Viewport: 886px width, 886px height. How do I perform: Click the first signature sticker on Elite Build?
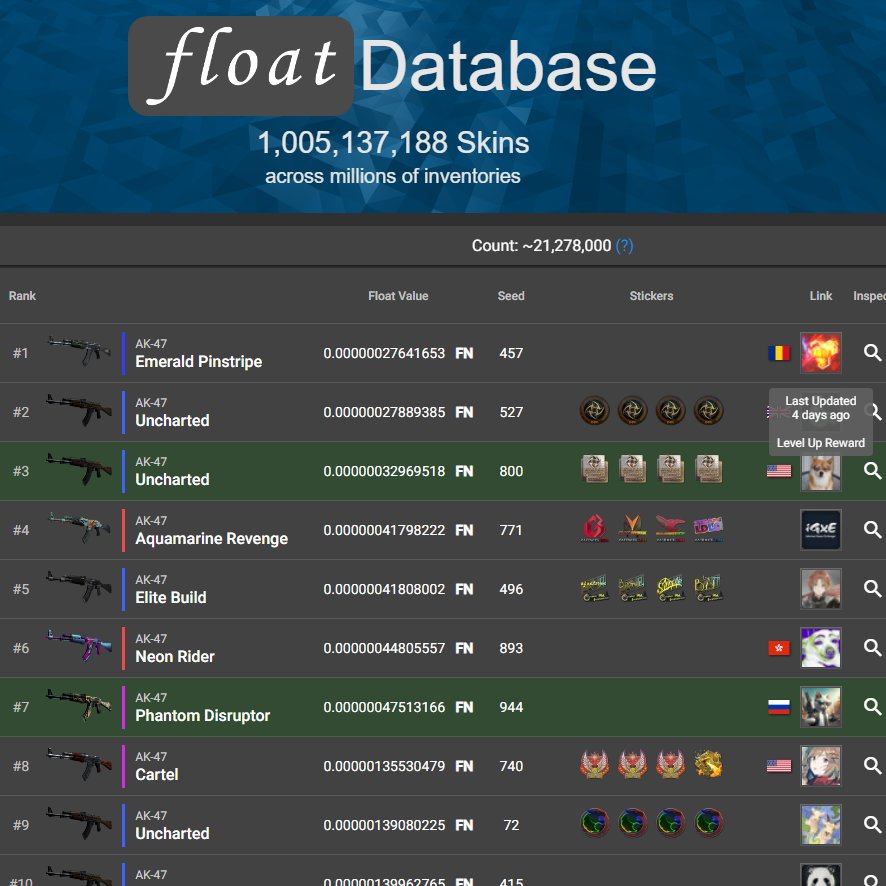(x=594, y=588)
